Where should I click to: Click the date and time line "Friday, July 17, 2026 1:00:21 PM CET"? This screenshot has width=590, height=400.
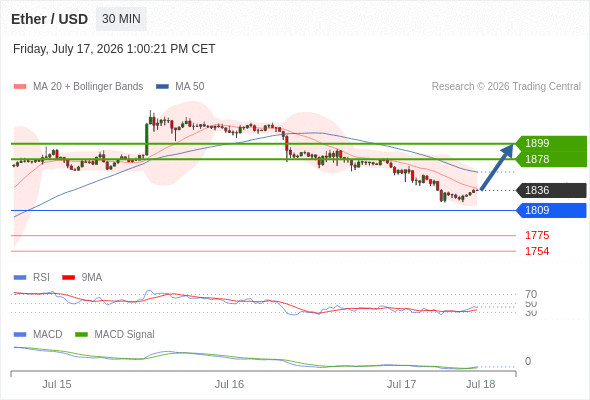tap(114, 49)
